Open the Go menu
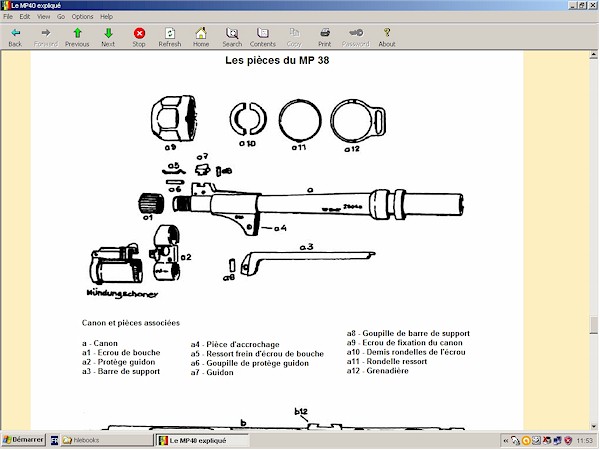 pos(61,16)
